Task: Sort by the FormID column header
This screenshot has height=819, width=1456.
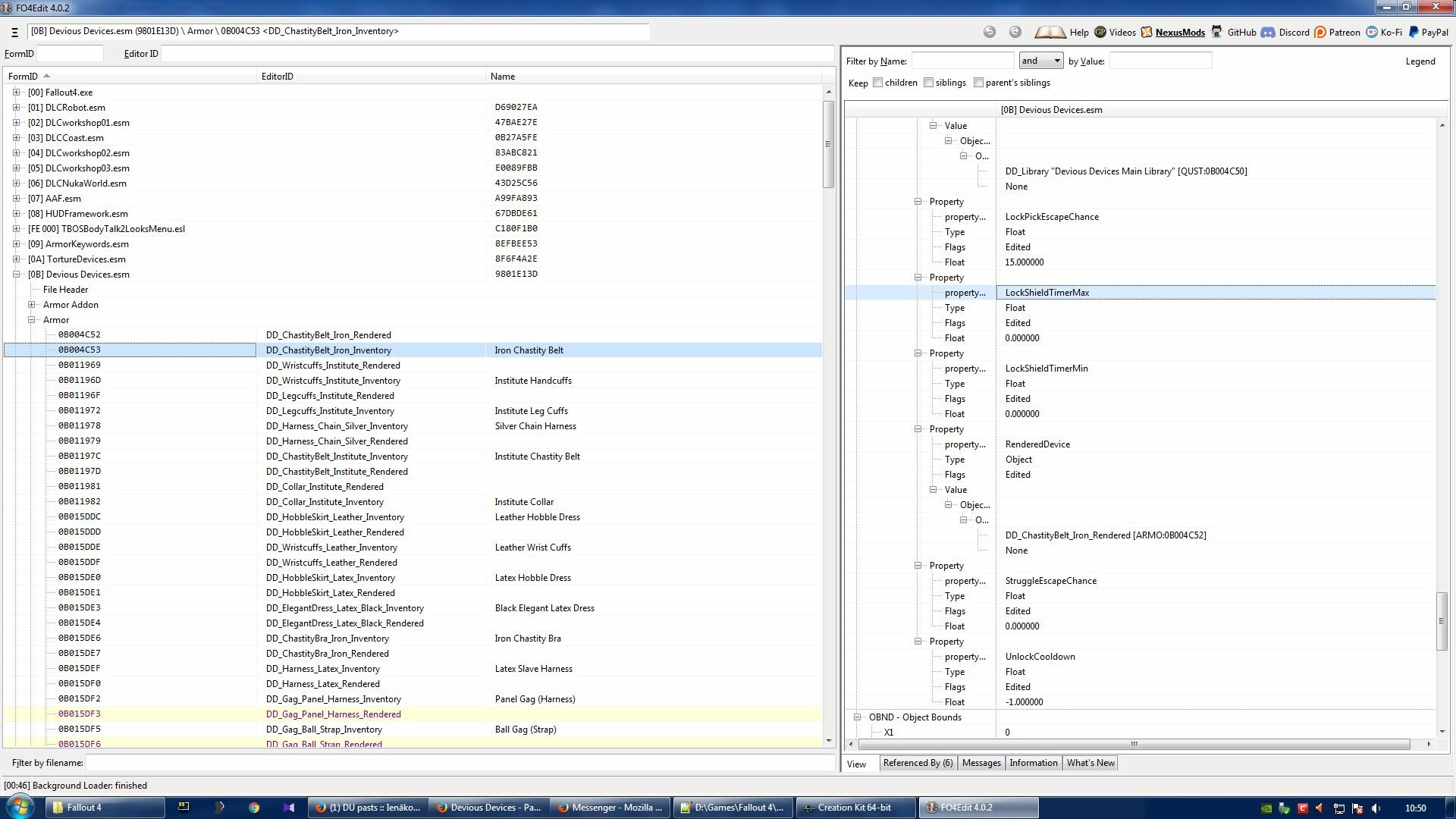Action: (x=130, y=77)
